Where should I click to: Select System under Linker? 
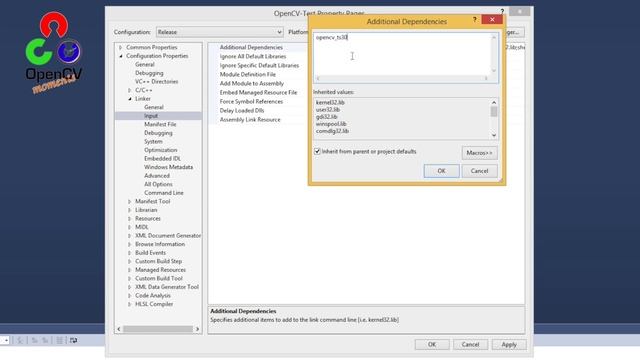tap(153, 142)
